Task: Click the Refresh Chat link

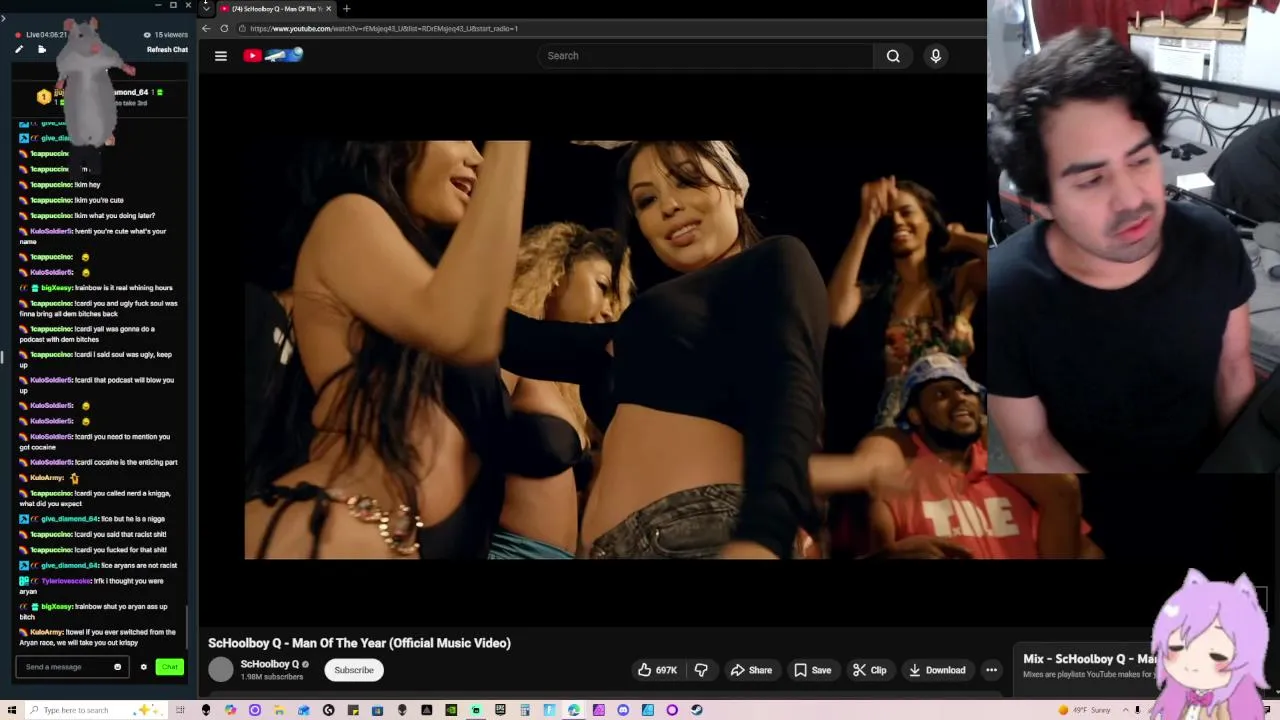Action: [x=167, y=49]
